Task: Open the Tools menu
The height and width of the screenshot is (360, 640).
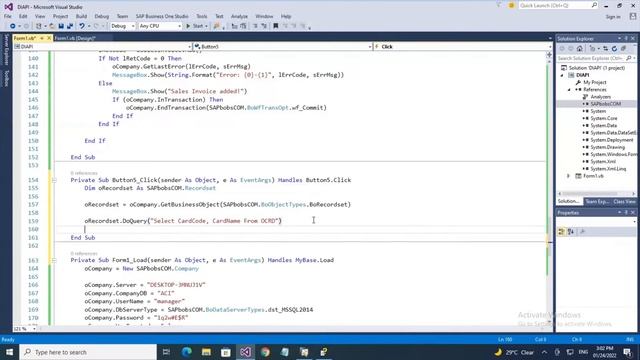Action: 202,16
